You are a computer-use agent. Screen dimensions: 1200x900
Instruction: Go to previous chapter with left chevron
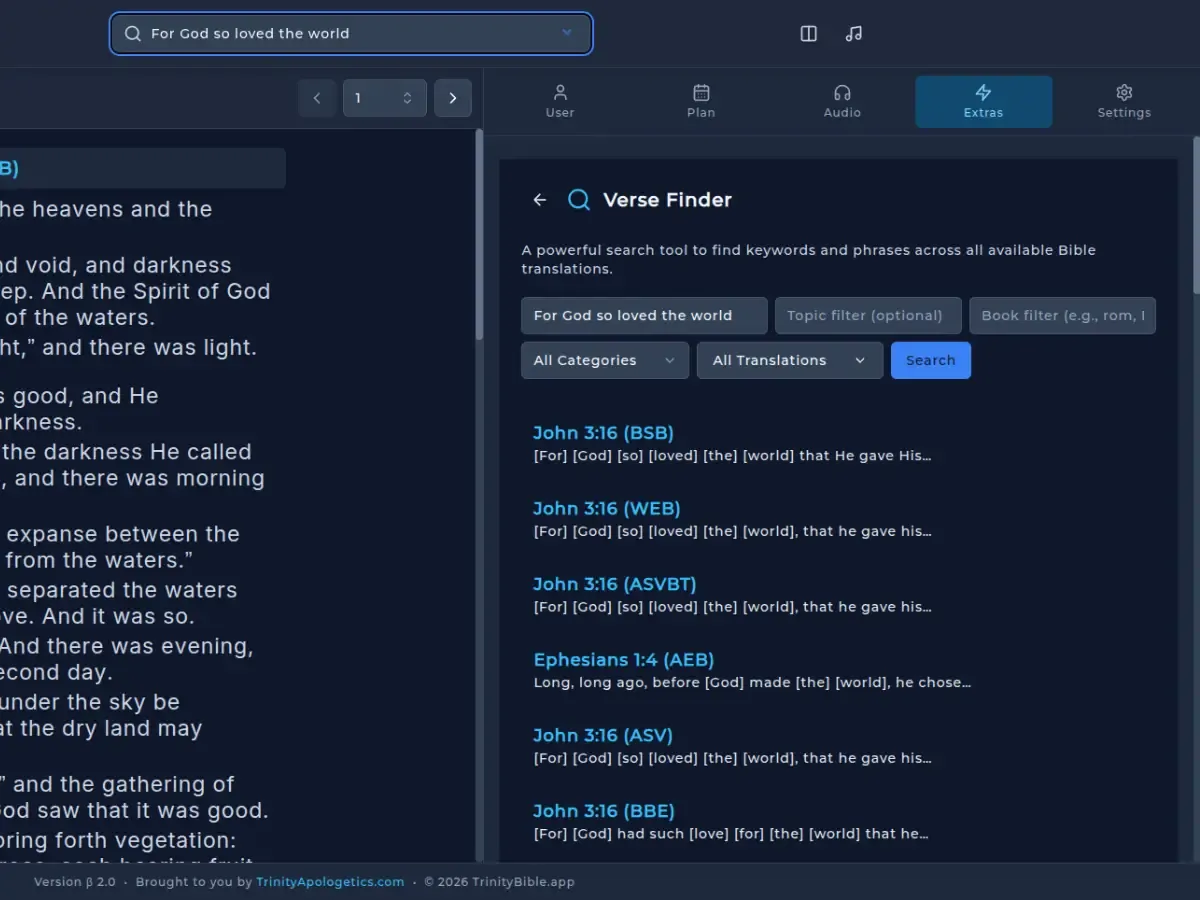317,98
